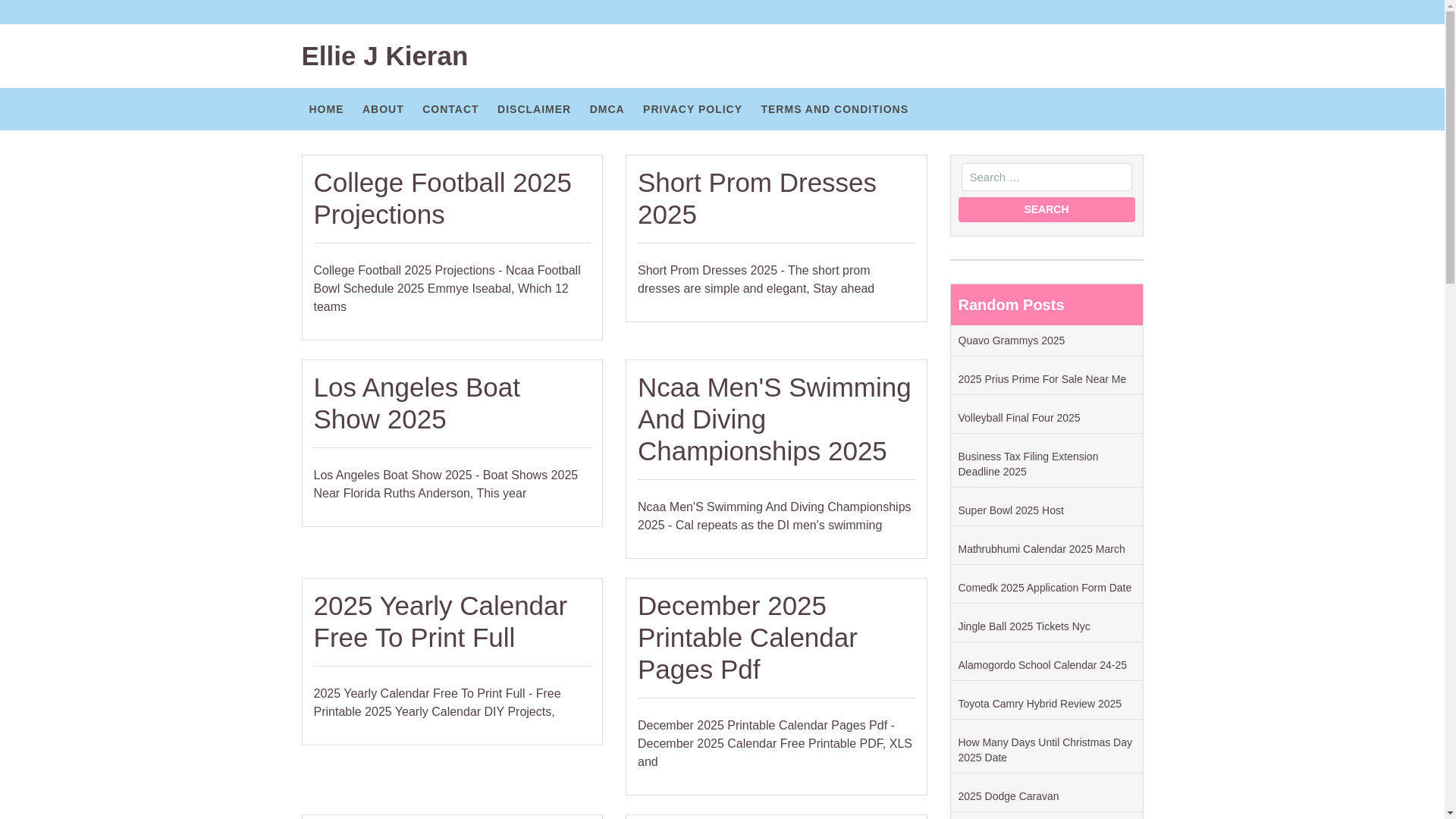Open 2025 Prius Prime For Sale Near Me
Image resolution: width=1456 pixels, height=819 pixels.
pos(1041,379)
